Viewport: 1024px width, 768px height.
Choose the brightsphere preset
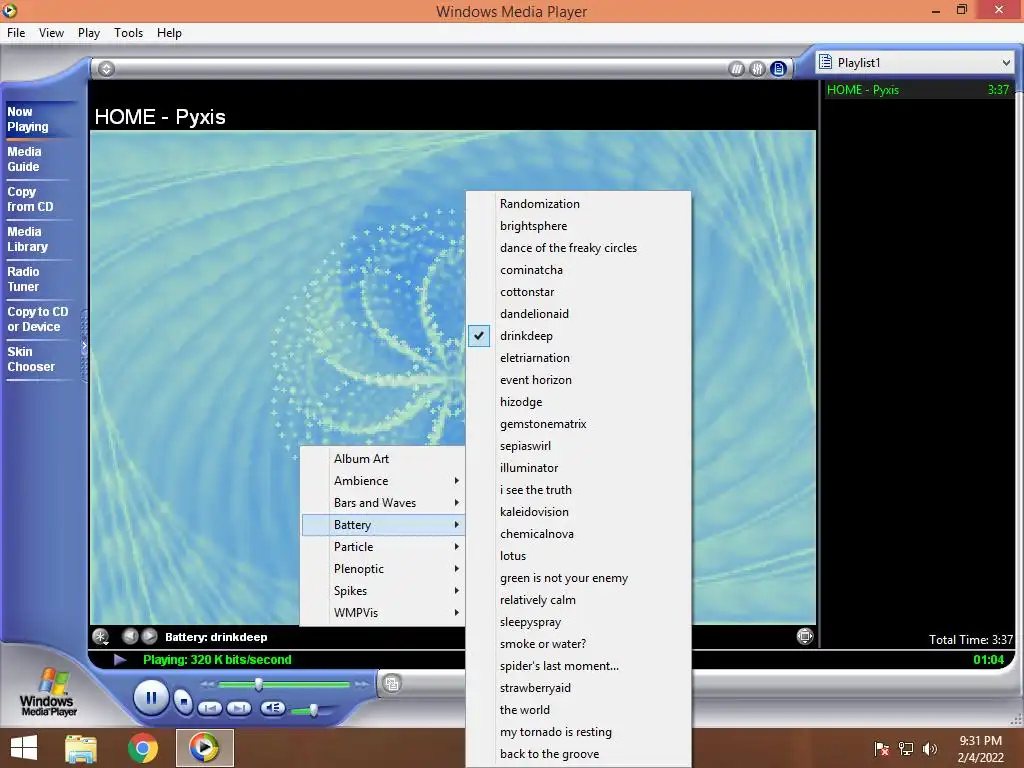point(579,226)
